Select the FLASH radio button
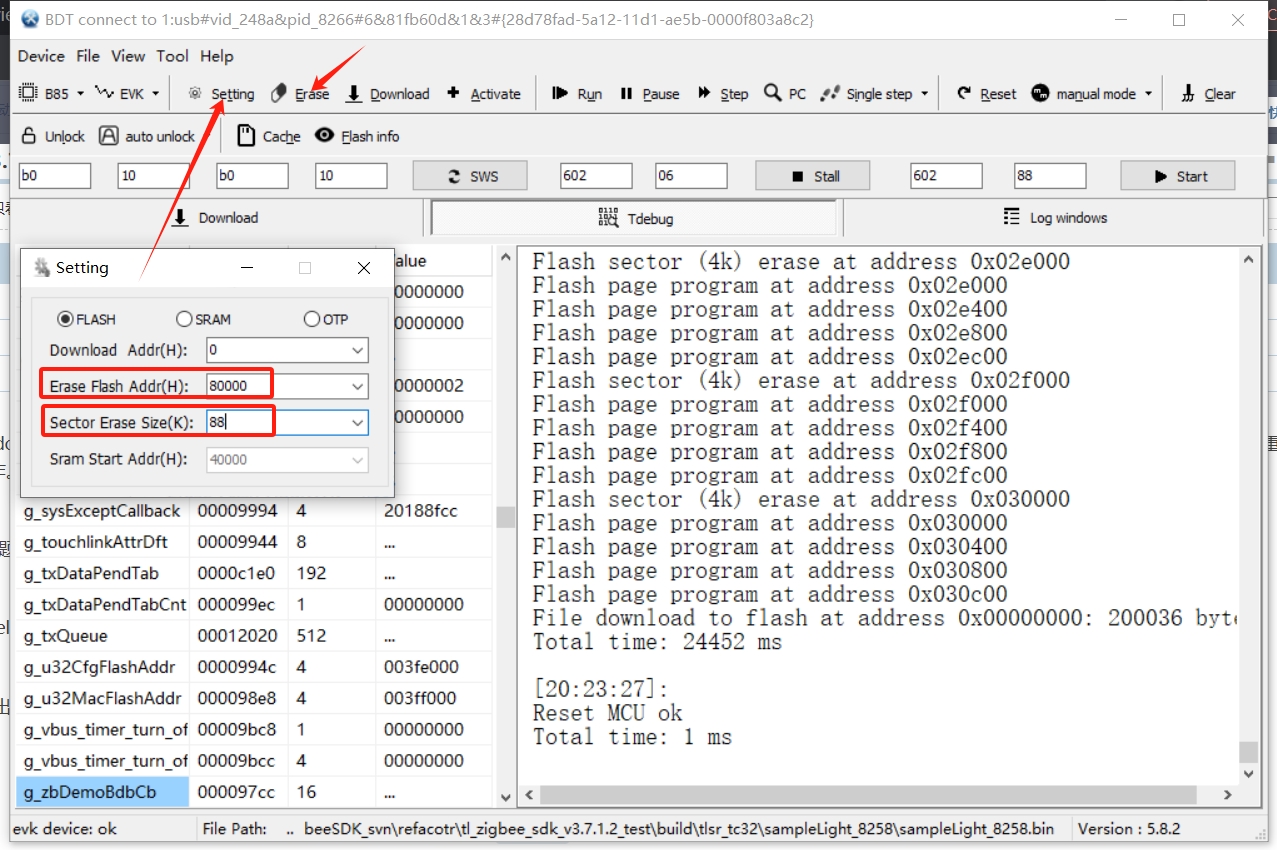 click(87, 319)
